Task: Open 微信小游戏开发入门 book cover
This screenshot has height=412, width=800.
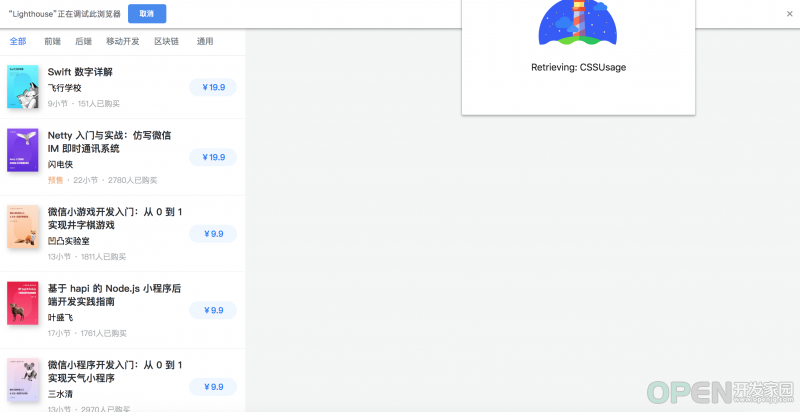Action: tap(23, 226)
